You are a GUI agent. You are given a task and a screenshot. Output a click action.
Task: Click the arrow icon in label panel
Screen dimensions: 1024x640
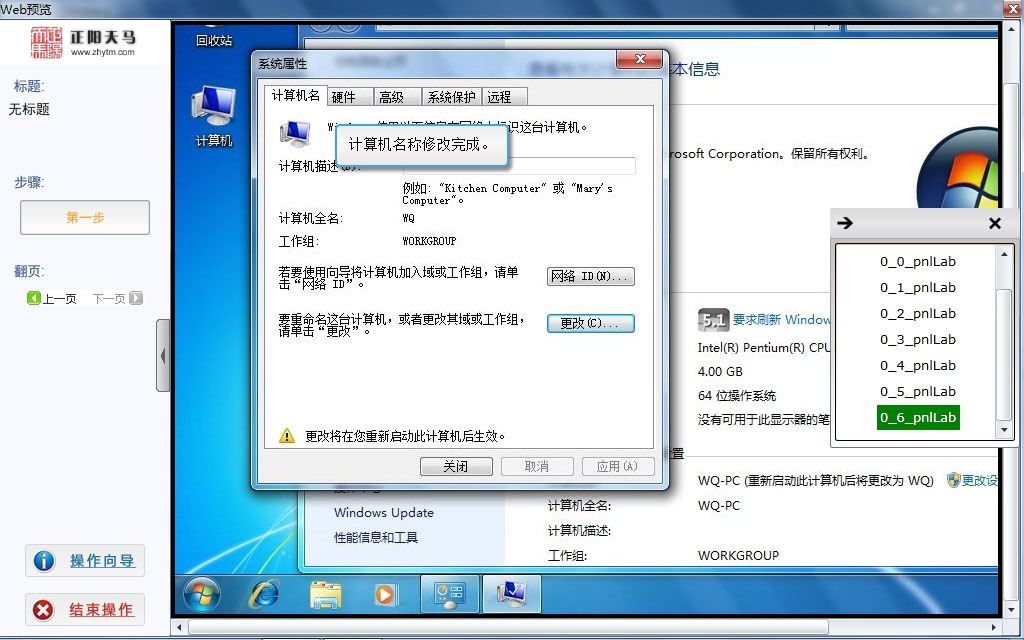tap(845, 223)
